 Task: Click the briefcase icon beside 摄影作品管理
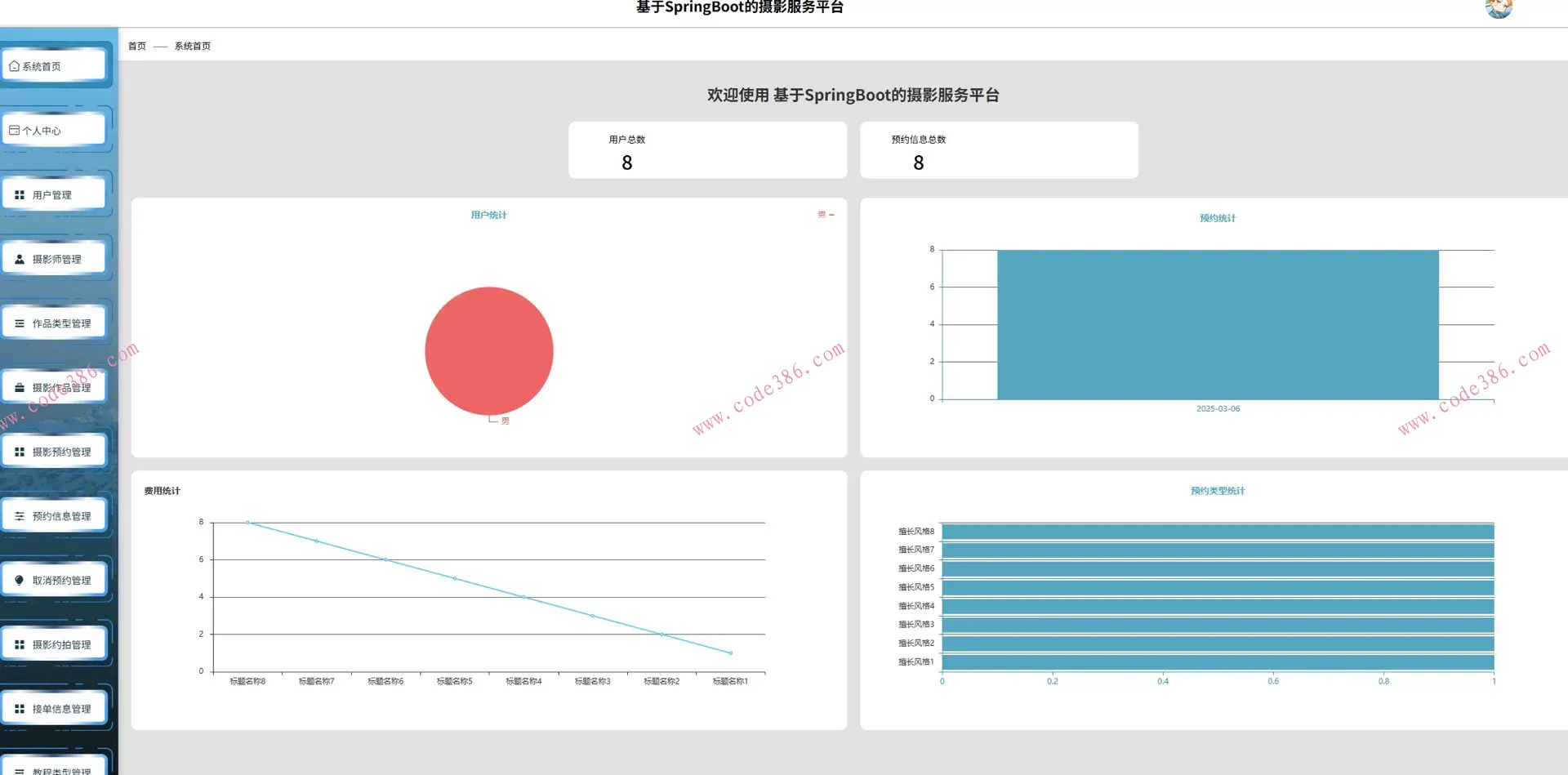[x=20, y=388]
